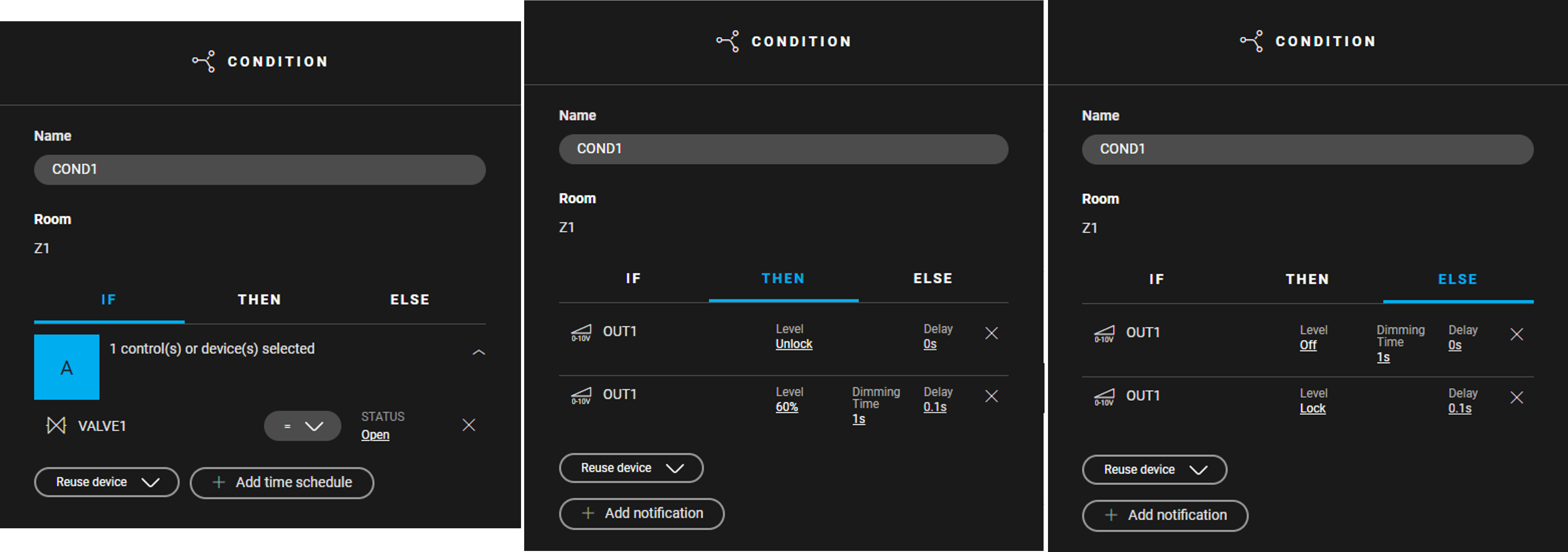Viewport: 1568px width, 552px height.
Task: Delete the OUT1 60% level action
Action: (x=992, y=396)
